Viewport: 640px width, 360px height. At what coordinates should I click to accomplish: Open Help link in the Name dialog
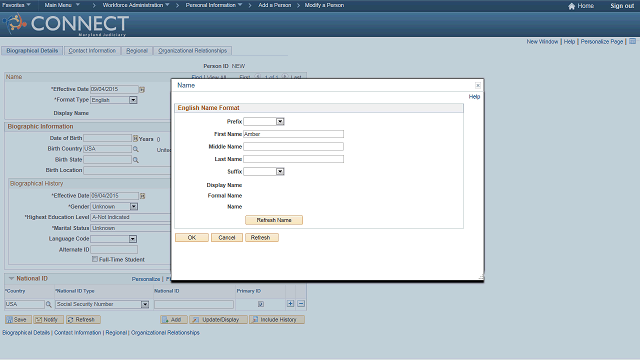tap(474, 97)
